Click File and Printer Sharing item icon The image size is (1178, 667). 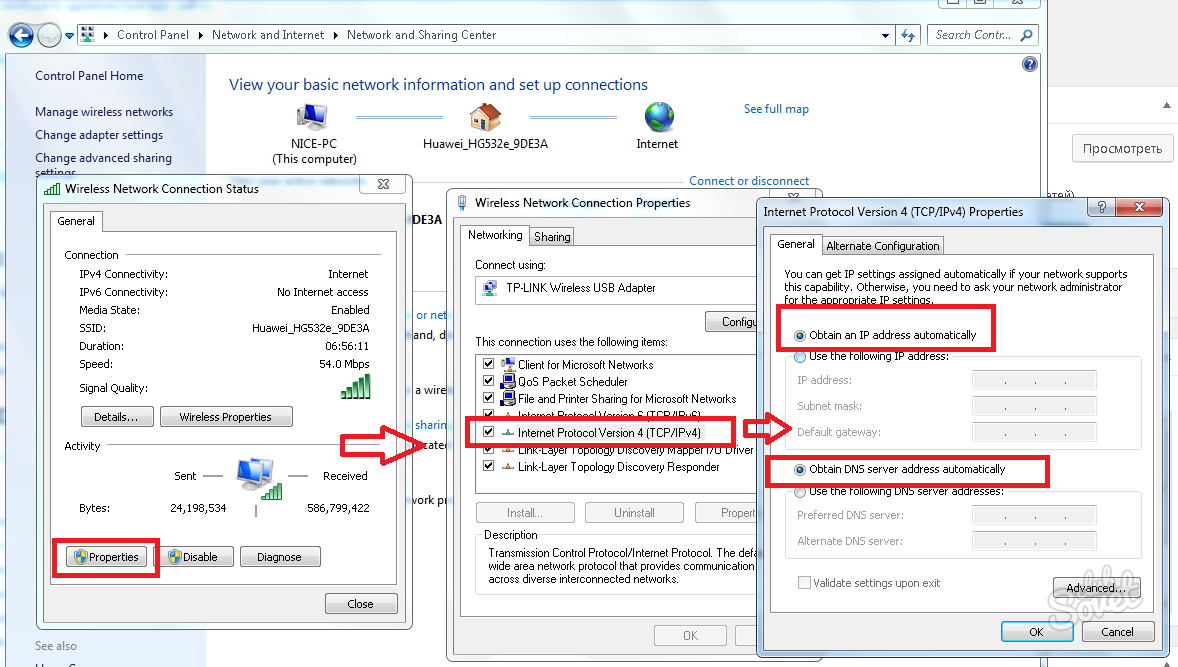(x=508, y=398)
